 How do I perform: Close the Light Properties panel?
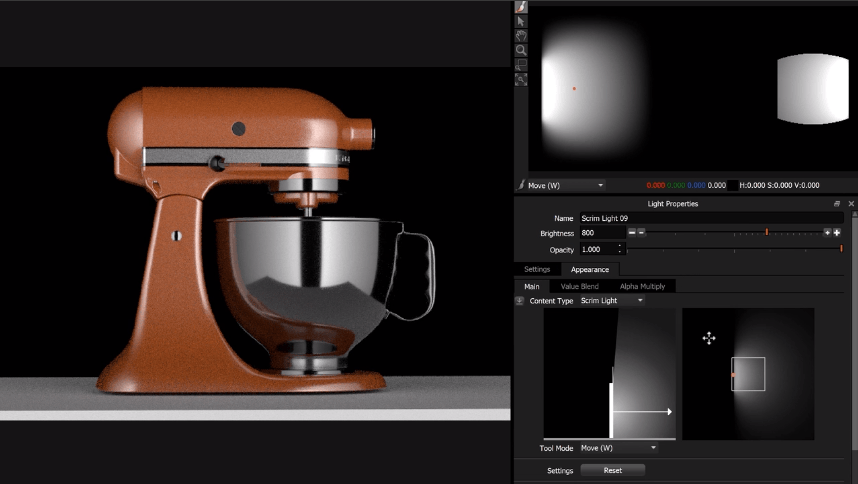[x=851, y=203]
